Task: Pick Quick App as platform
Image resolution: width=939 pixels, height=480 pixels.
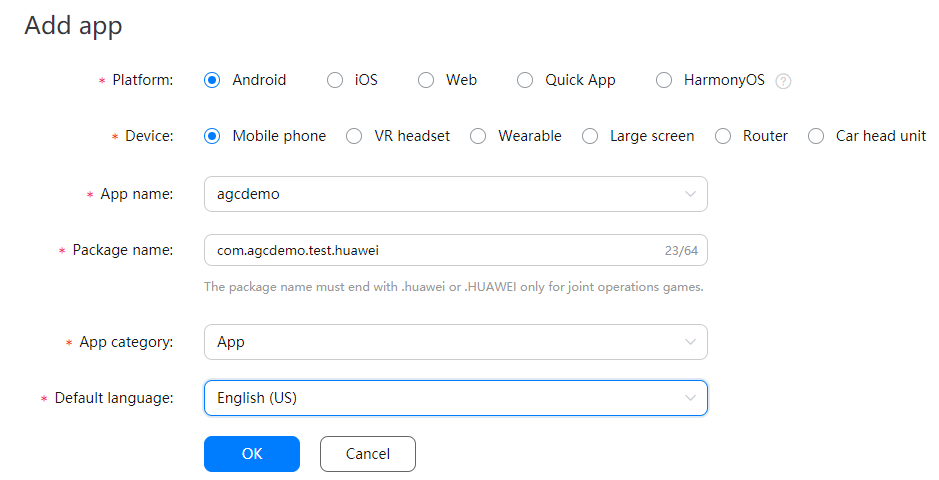Action: (525, 80)
